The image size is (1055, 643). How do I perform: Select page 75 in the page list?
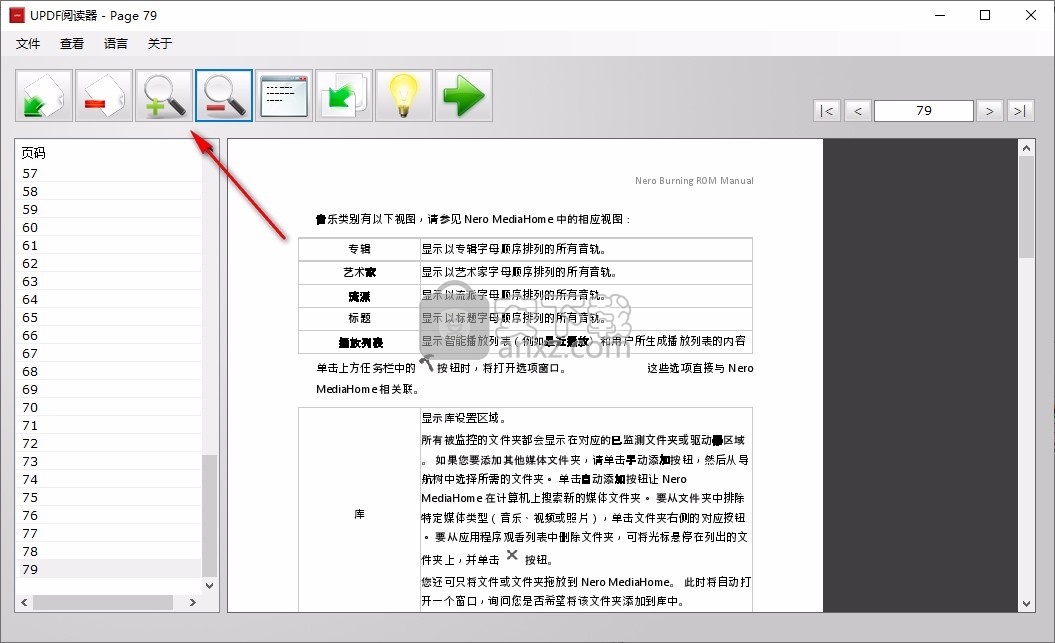pos(108,498)
